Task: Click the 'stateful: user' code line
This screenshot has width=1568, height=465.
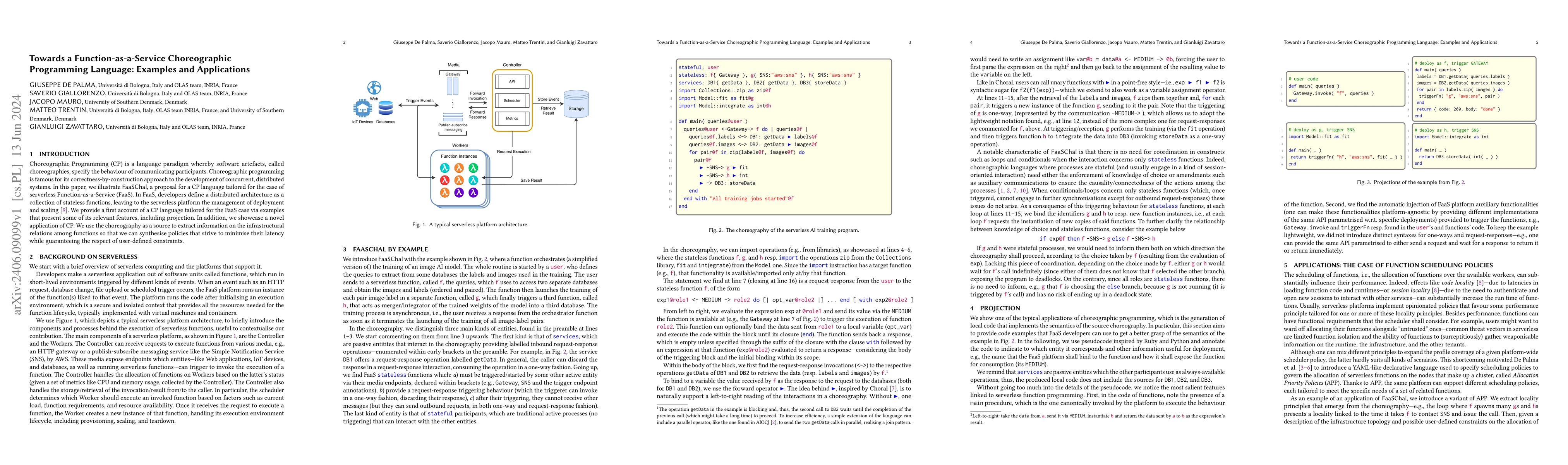Action: [x=699, y=68]
